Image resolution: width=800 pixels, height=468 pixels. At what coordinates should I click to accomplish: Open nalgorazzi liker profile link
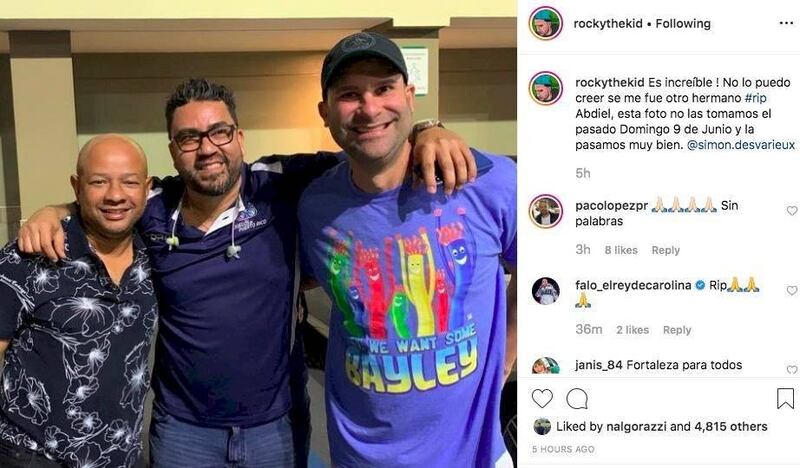(x=636, y=427)
